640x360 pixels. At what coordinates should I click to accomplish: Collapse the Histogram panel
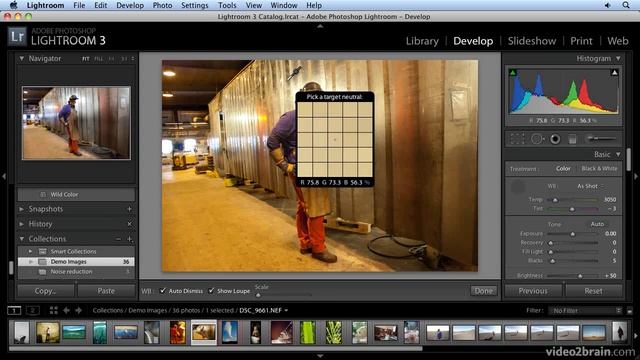click(x=618, y=58)
